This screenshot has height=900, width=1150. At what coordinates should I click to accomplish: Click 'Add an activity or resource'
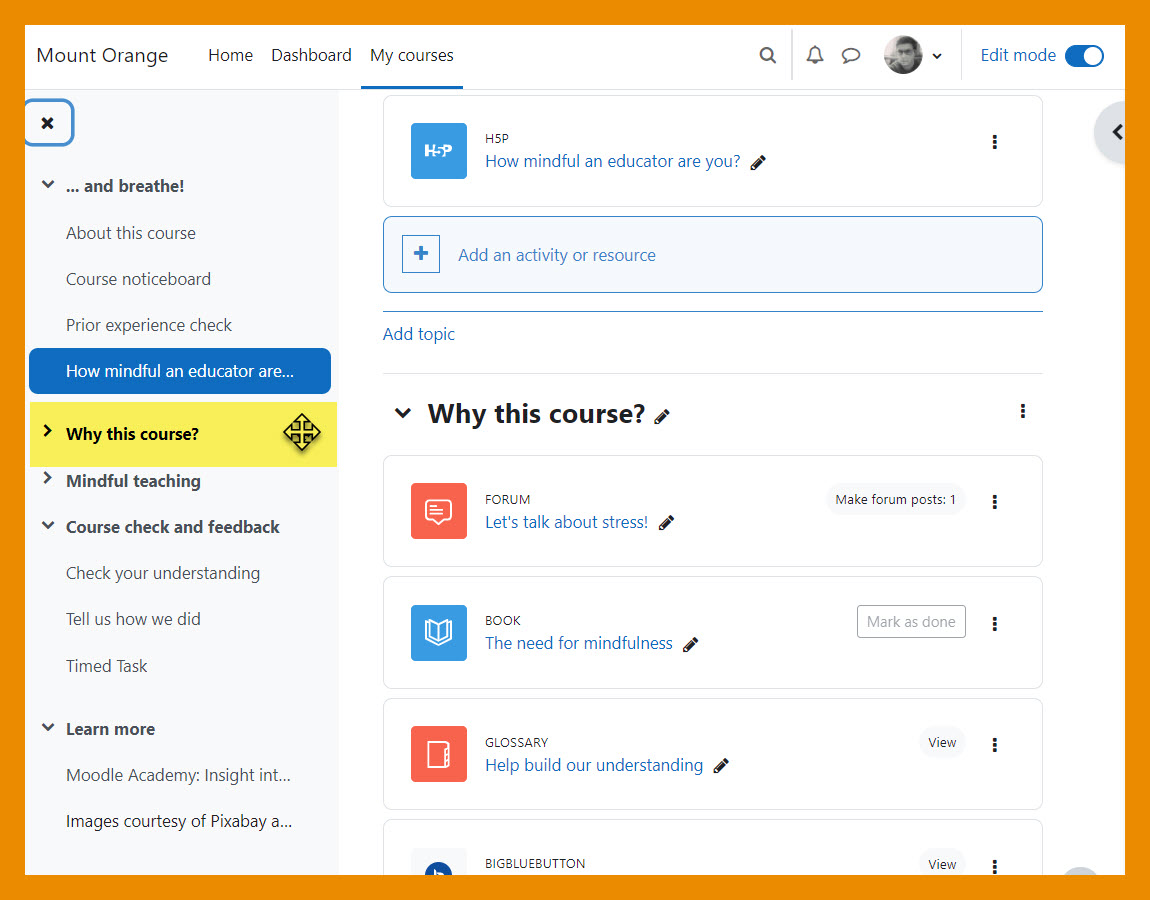(556, 255)
